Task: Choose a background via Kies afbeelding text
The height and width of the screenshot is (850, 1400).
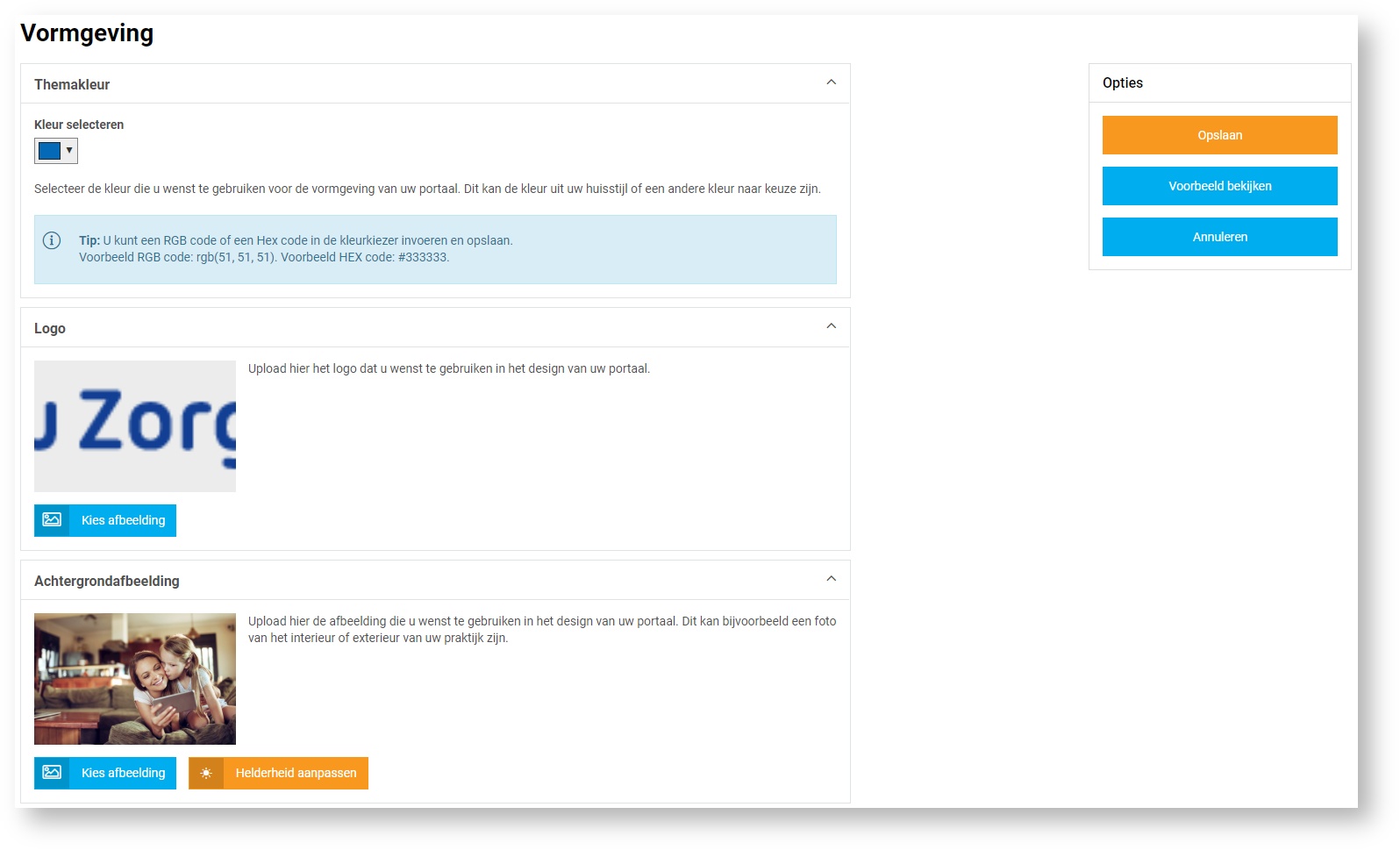Action: [x=123, y=773]
